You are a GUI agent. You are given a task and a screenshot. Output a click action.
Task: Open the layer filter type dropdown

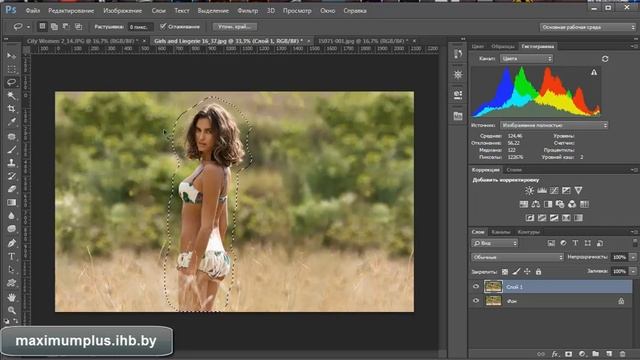pyautogui.click(x=495, y=243)
